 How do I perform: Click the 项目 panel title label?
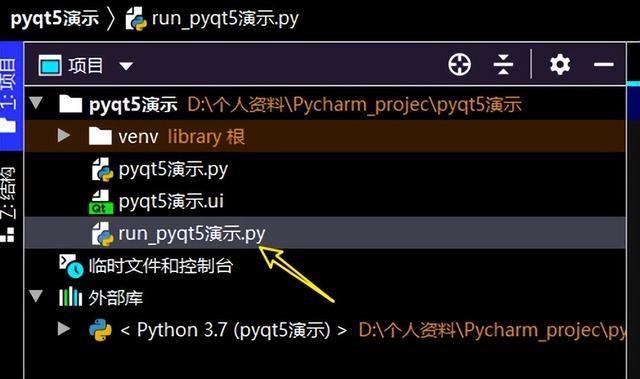(86, 65)
